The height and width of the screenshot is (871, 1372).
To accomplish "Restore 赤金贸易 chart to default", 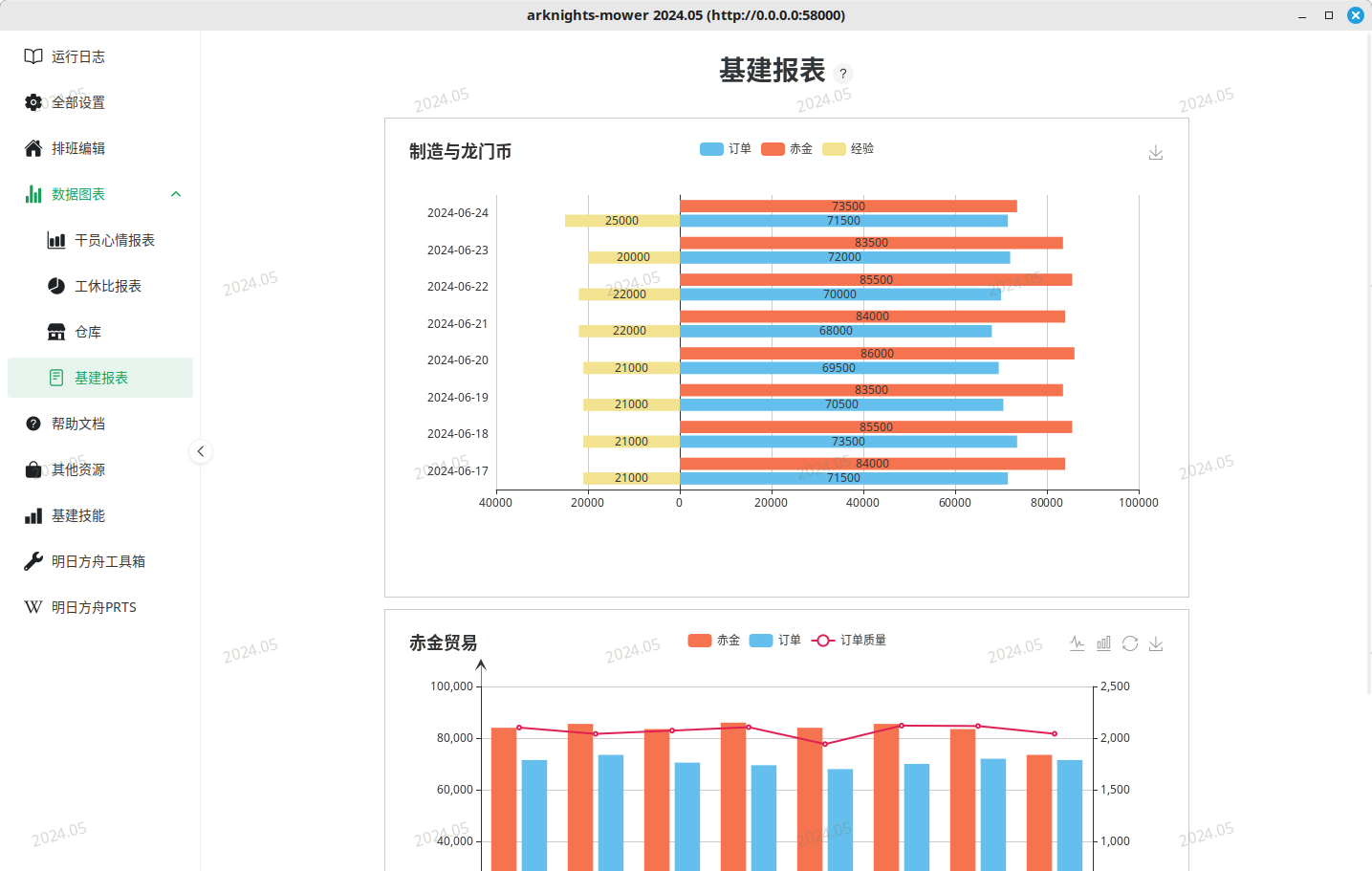I will click(x=1130, y=643).
